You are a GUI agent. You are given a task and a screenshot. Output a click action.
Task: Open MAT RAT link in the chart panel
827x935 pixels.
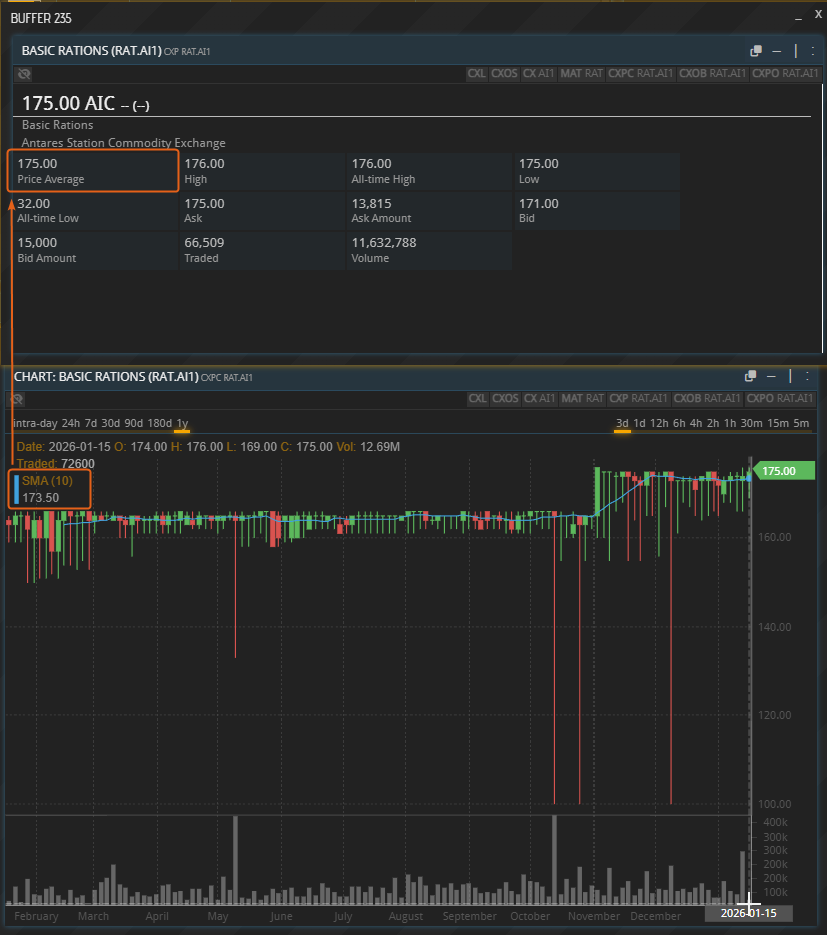(581, 399)
